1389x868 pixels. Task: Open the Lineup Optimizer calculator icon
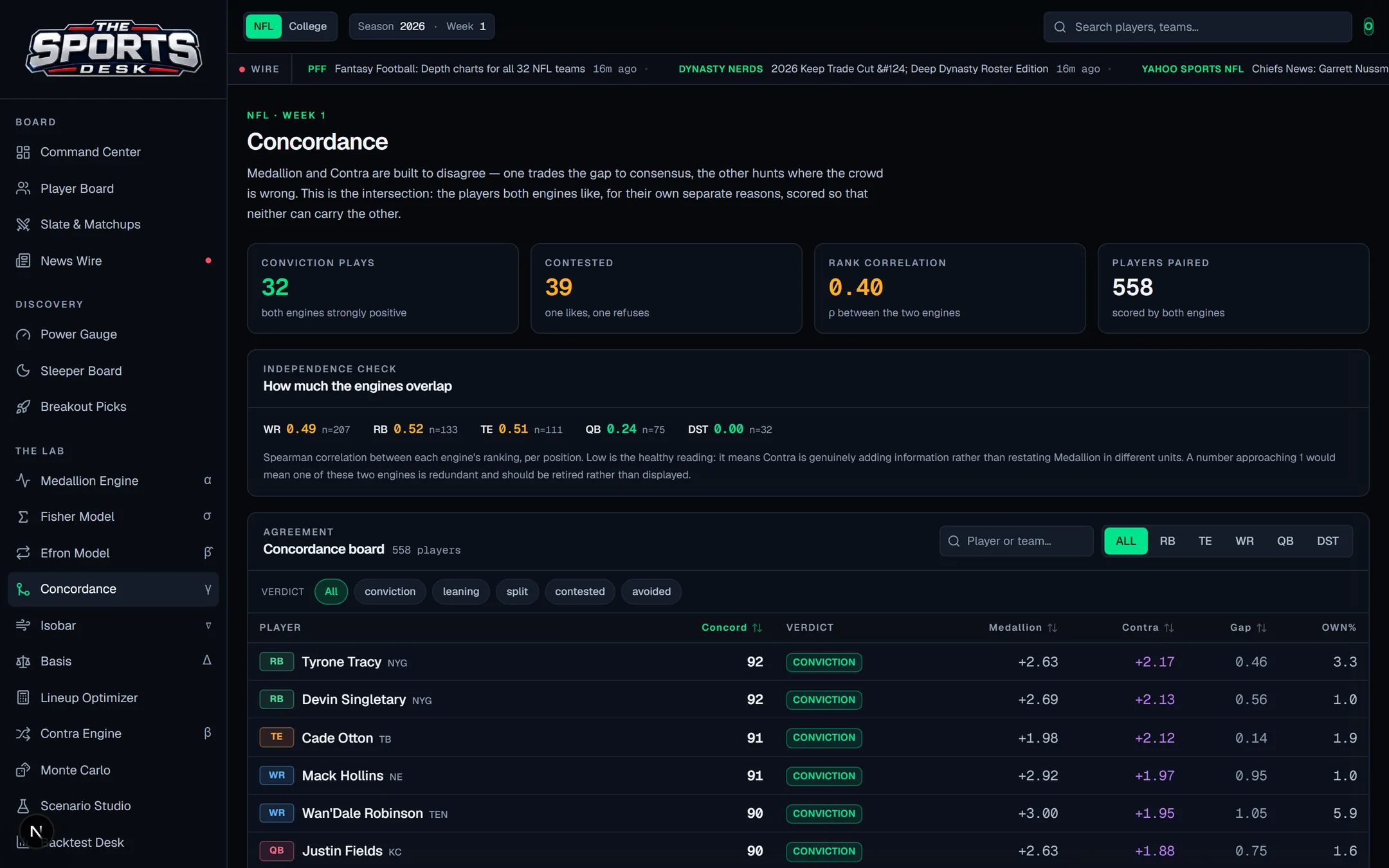tap(23, 698)
